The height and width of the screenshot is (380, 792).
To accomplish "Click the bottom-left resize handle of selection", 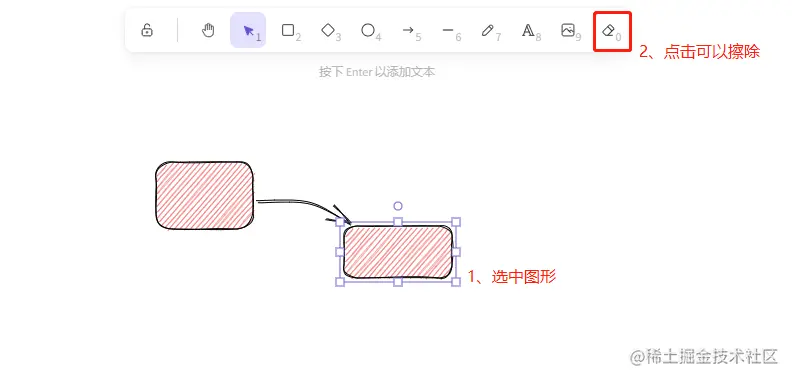I will (340, 282).
